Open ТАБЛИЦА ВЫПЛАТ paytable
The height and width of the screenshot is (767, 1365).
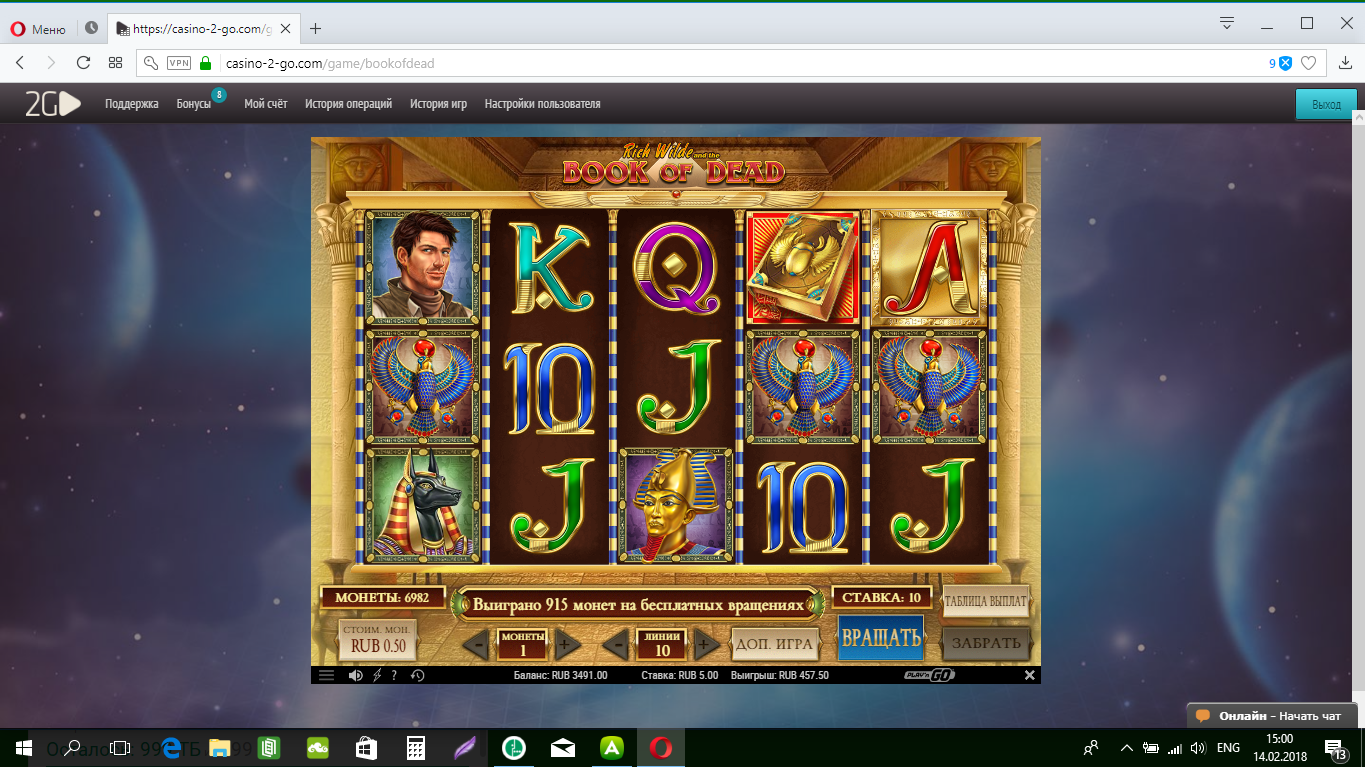click(986, 601)
